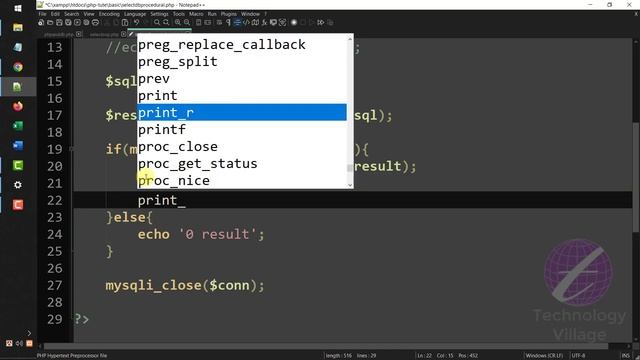The image size is (640, 360).
Task: Select printf in autocomplete list
Action: (242, 129)
